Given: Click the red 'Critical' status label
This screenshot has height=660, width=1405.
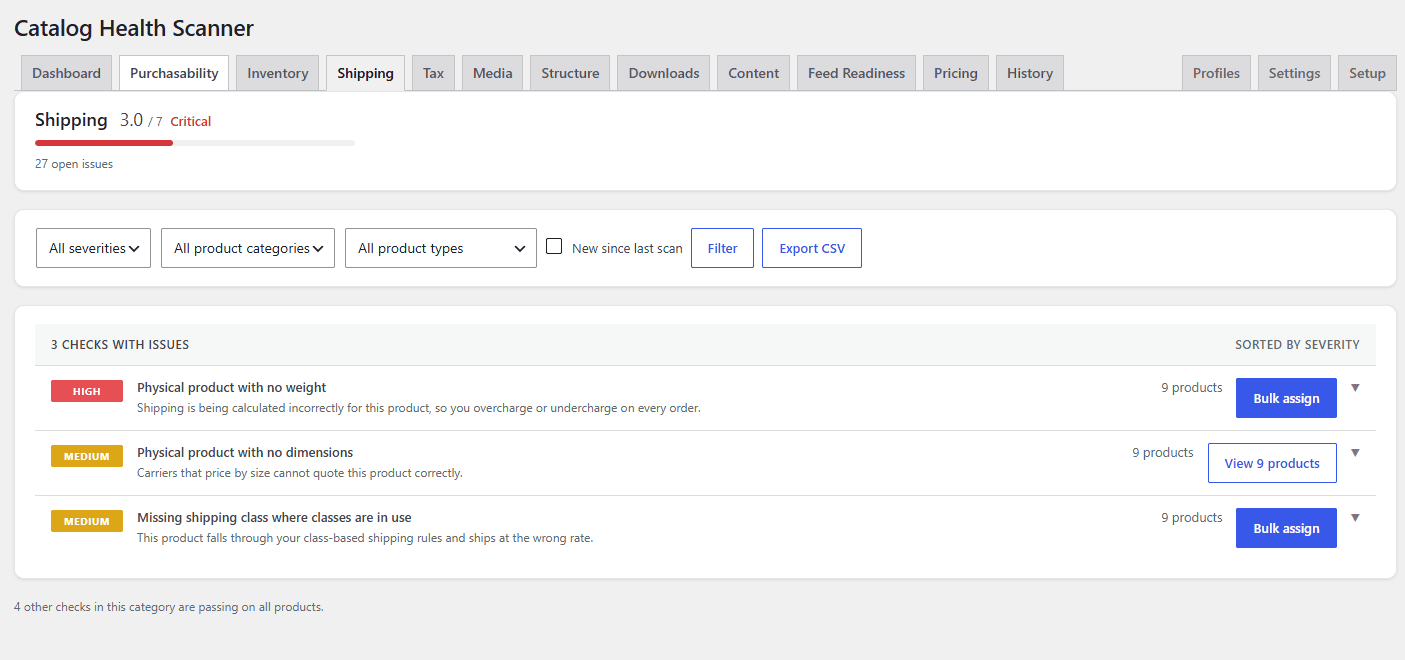Looking at the screenshot, I should click(x=191, y=121).
